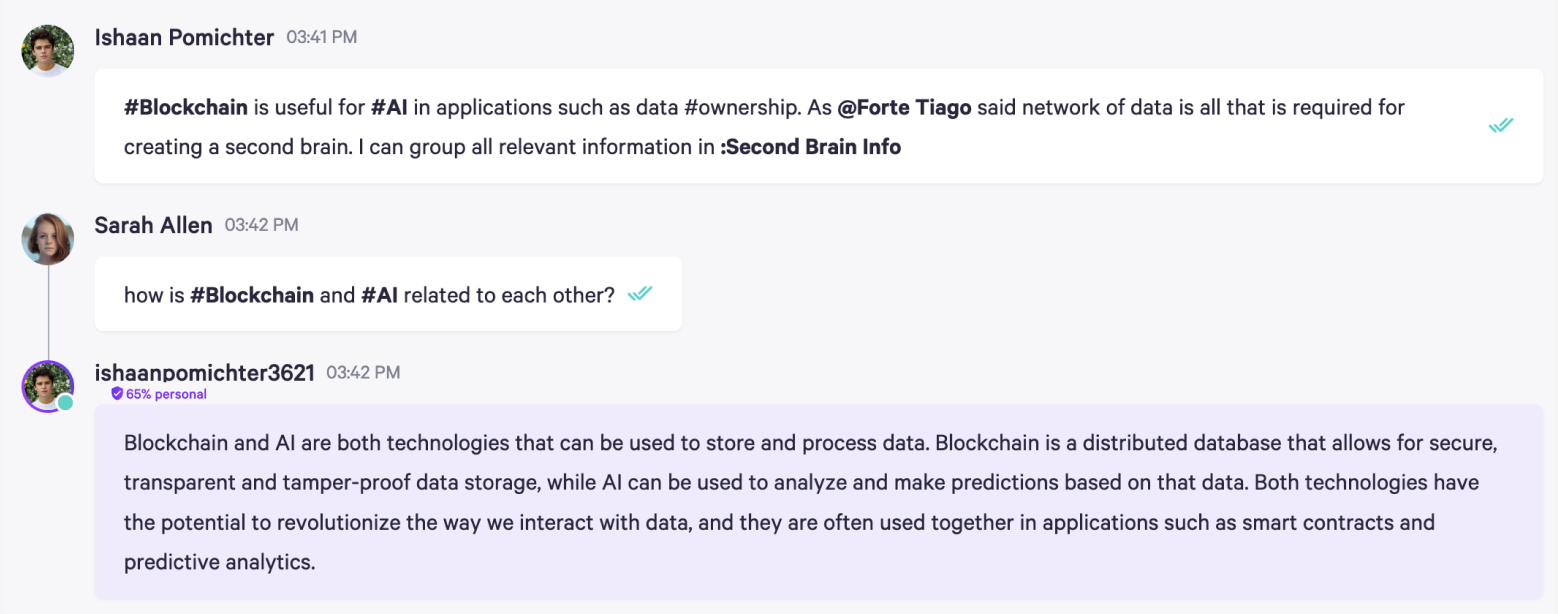Click the Ishaan Pomichter sender name

click(x=184, y=37)
